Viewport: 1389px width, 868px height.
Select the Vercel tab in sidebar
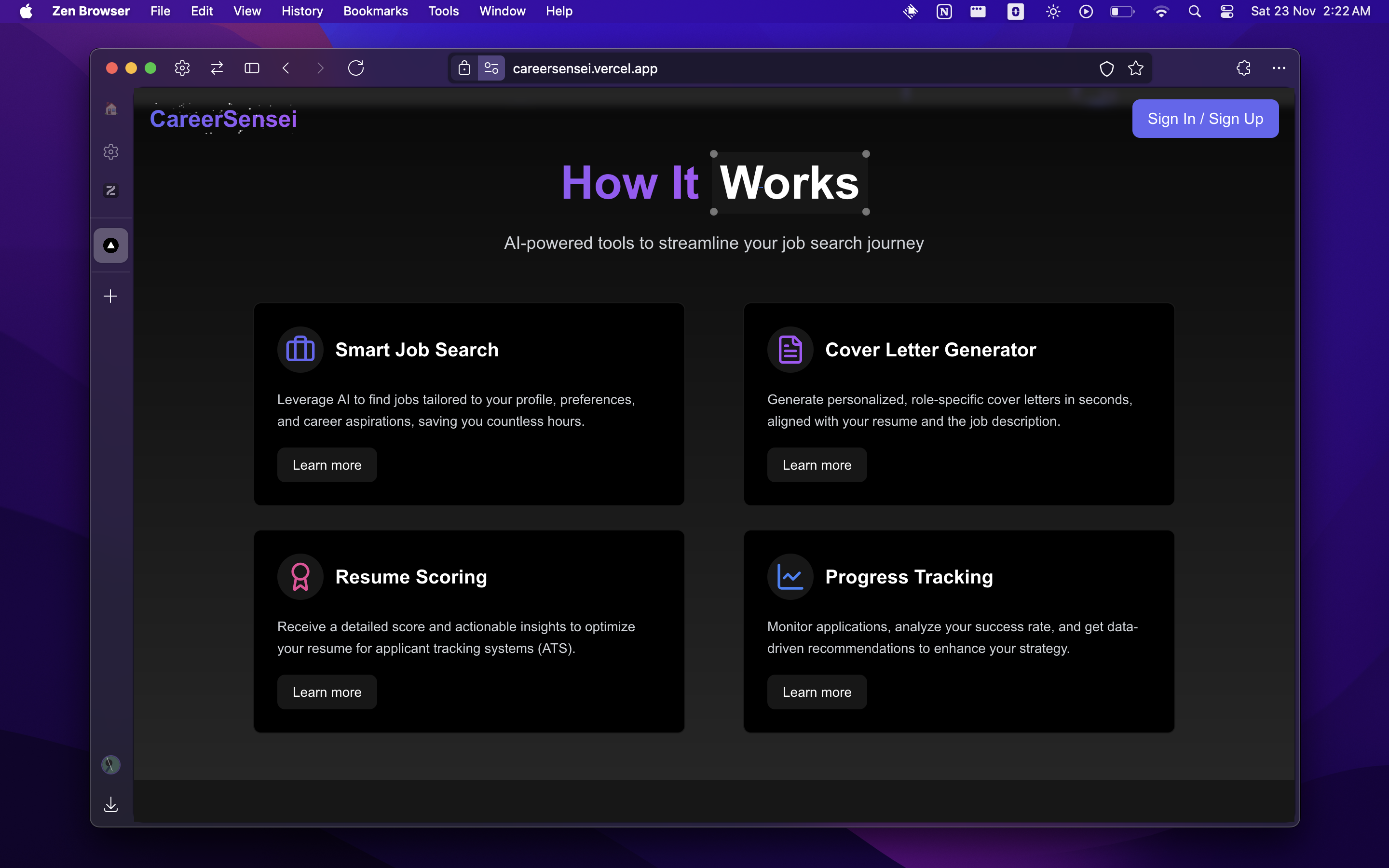[111, 246]
